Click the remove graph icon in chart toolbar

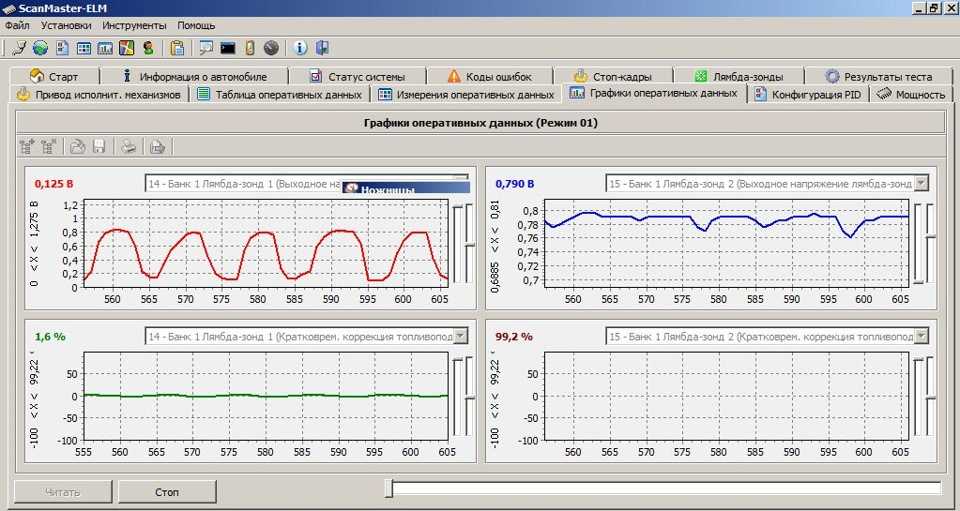(49, 146)
